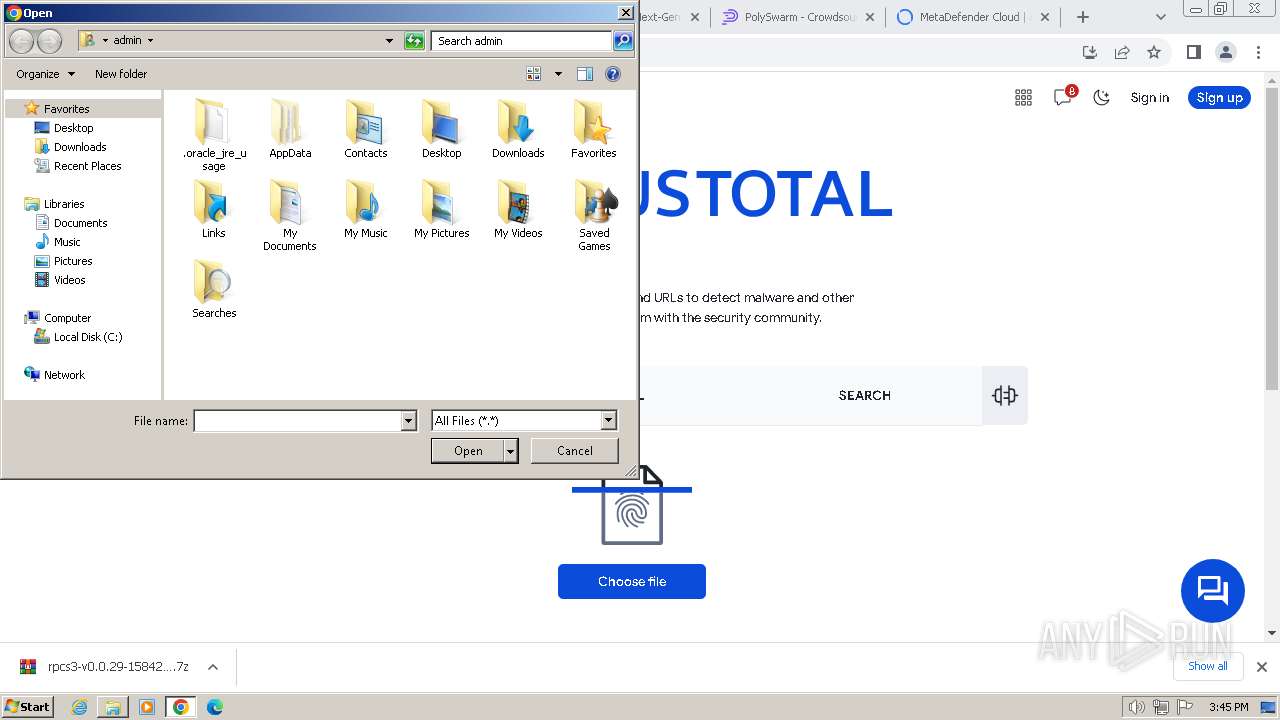Expand admin breadcrumb arrow in address bar
Screen dimensions: 1280x720
tap(150, 41)
